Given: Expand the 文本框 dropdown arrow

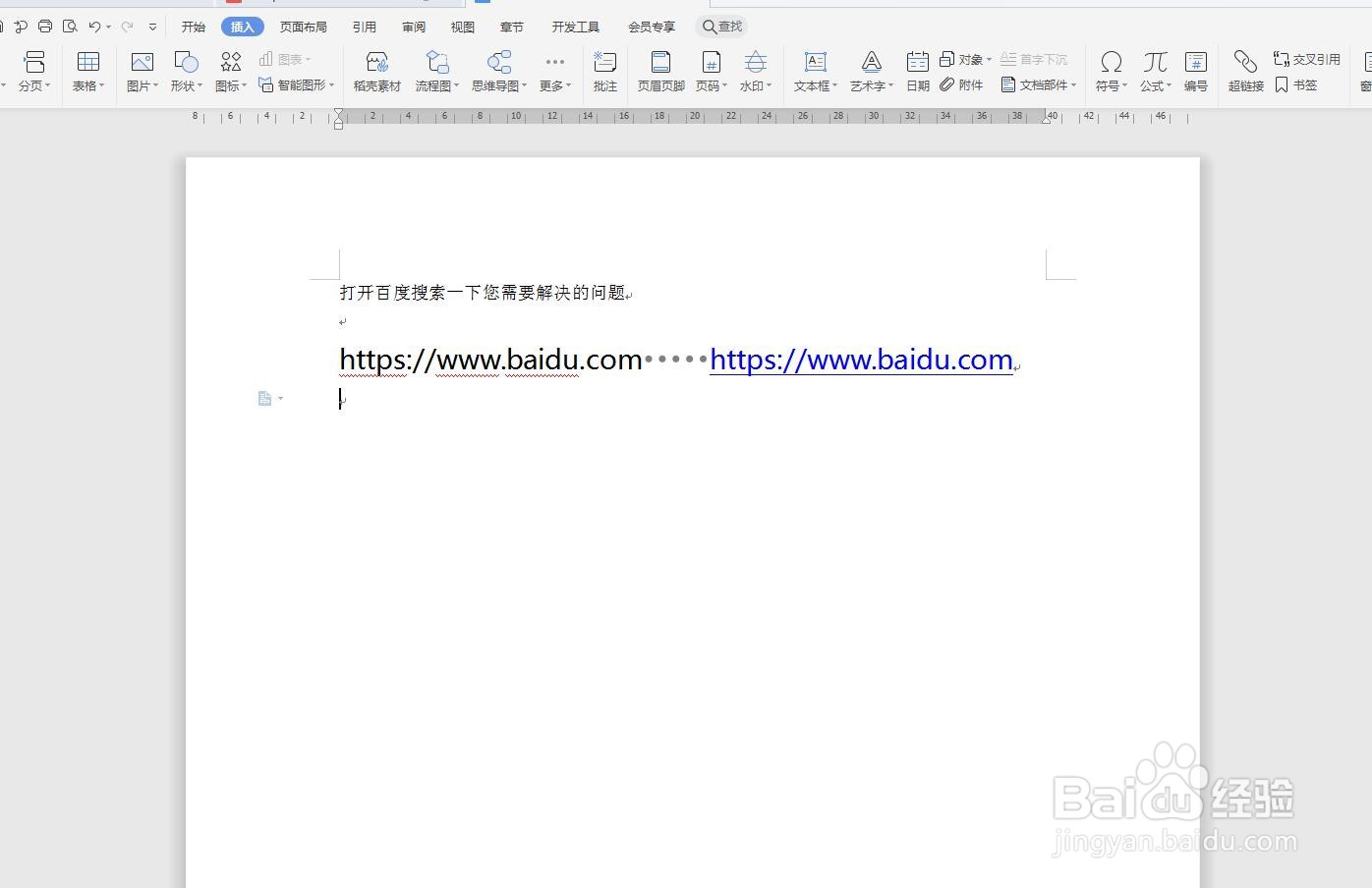Looking at the screenshot, I should (834, 86).
